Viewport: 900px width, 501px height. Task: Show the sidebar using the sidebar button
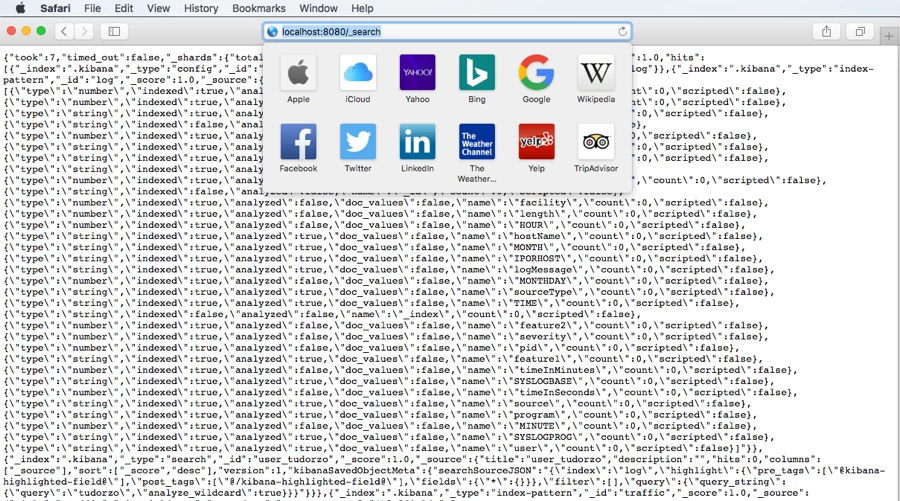click(114, 32)
